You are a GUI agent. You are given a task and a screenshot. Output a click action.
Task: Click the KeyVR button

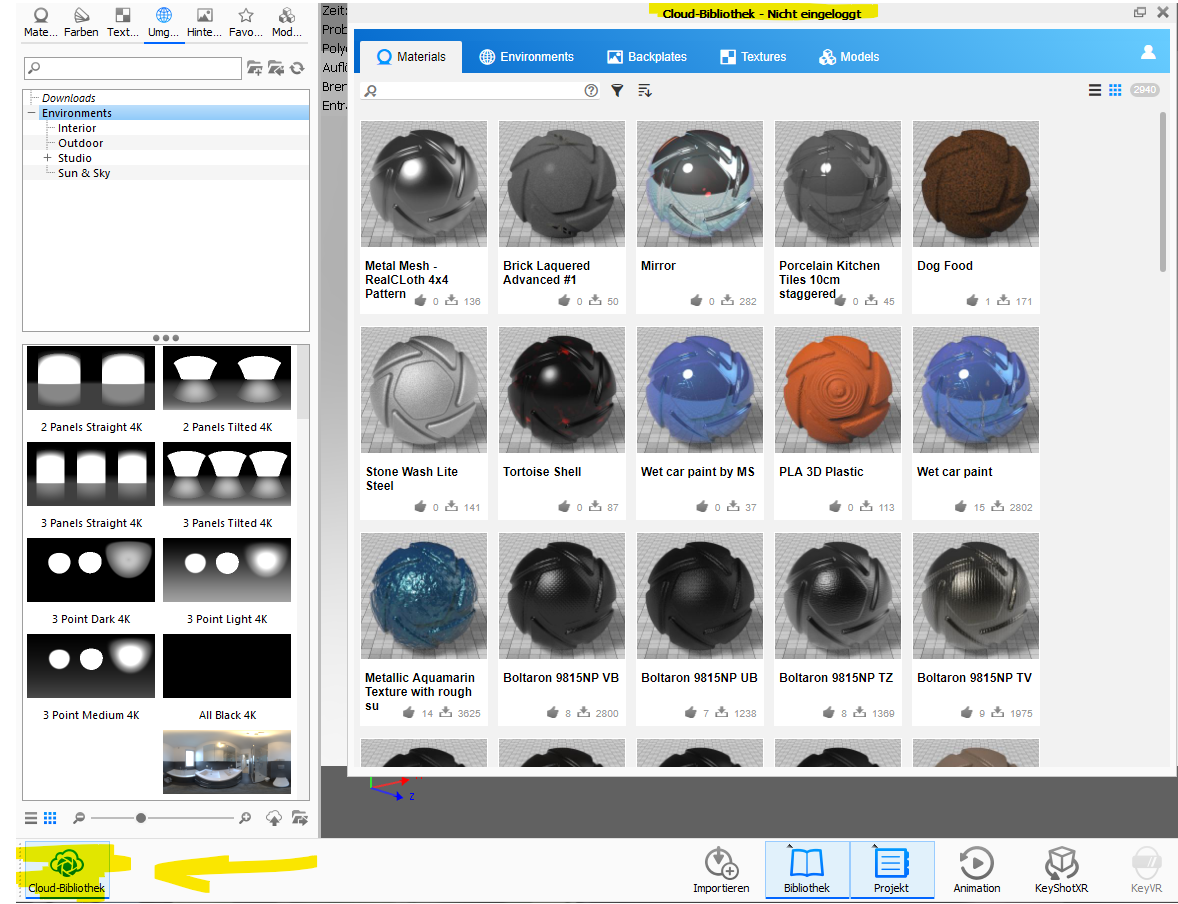(1146, 870)
